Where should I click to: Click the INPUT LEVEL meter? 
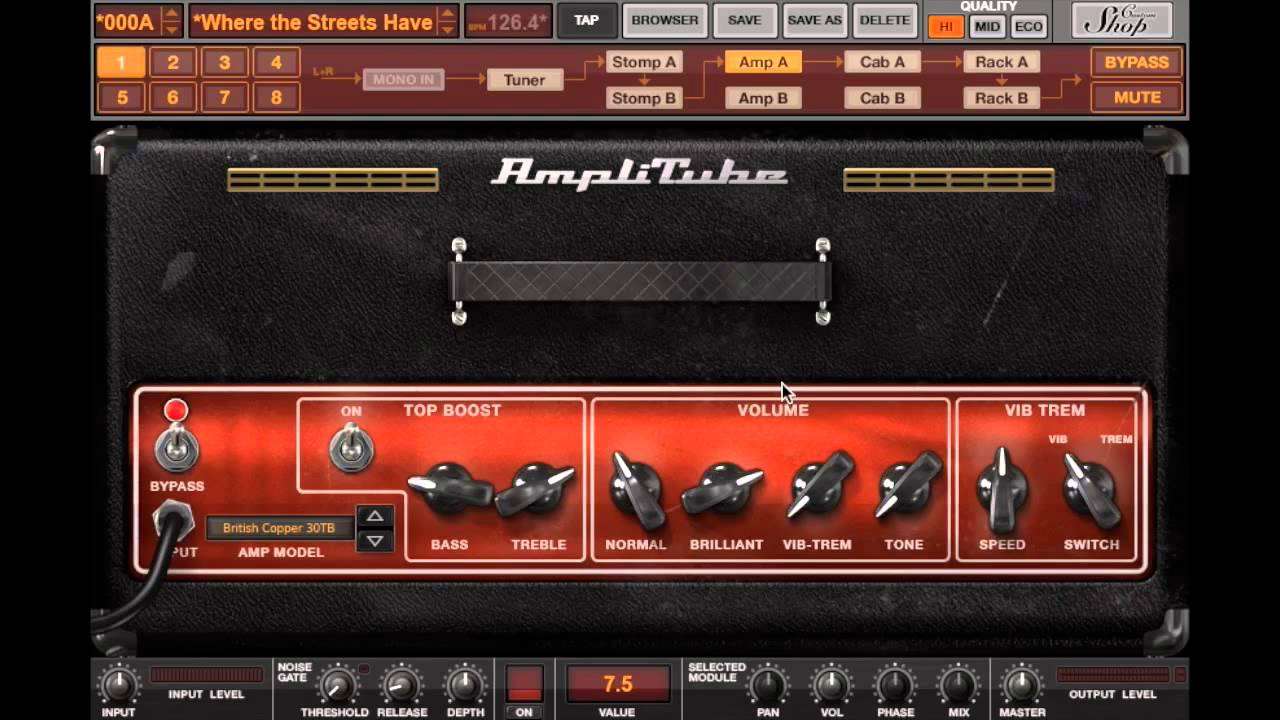coord(207,675)
